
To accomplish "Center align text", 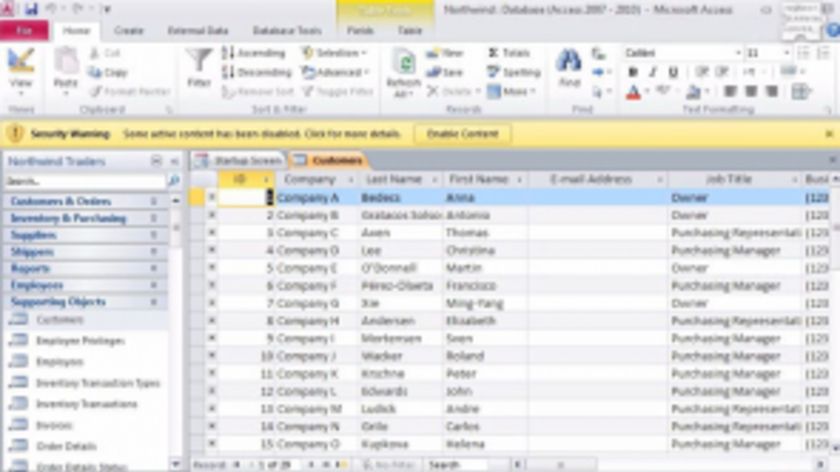I will click(751, 92).
